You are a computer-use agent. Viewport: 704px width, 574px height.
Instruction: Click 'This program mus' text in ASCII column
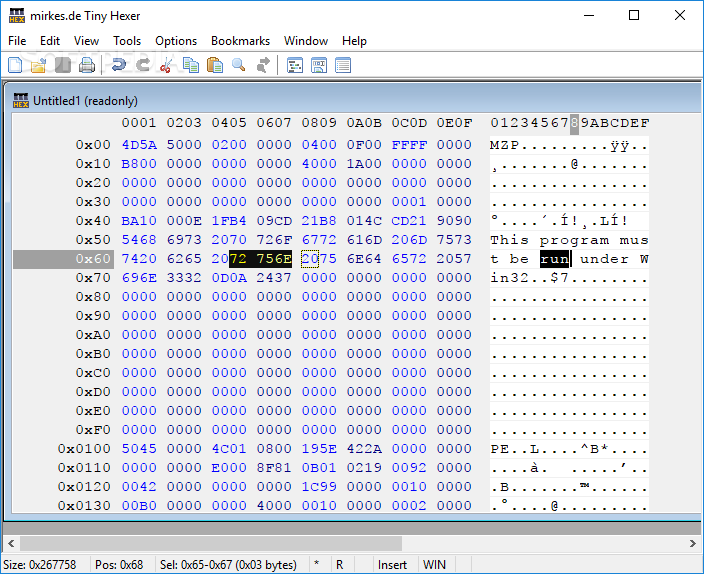click(569, 240)
